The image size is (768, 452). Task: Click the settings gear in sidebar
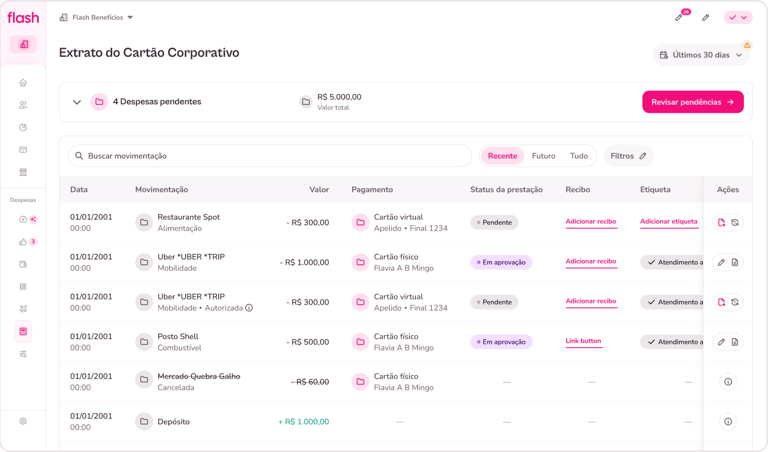tap(23, 421)
